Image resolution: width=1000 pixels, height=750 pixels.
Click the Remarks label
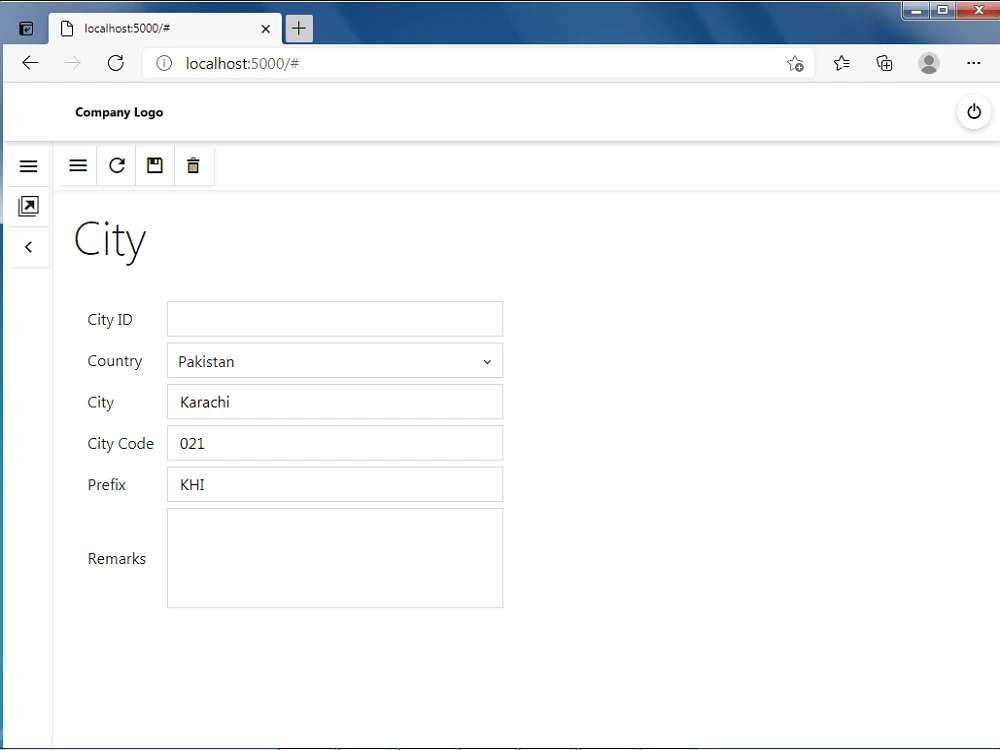coord(117,559)
